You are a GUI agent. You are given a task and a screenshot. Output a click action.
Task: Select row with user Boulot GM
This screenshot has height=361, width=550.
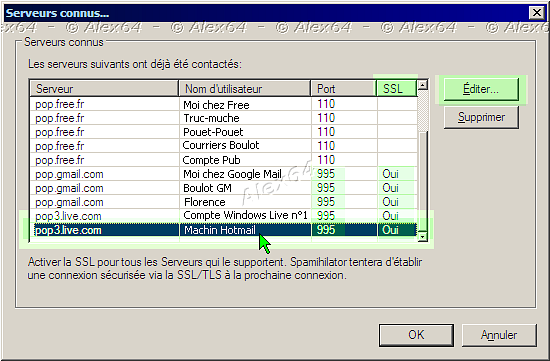pyautogui.click(x=223, y=188)
